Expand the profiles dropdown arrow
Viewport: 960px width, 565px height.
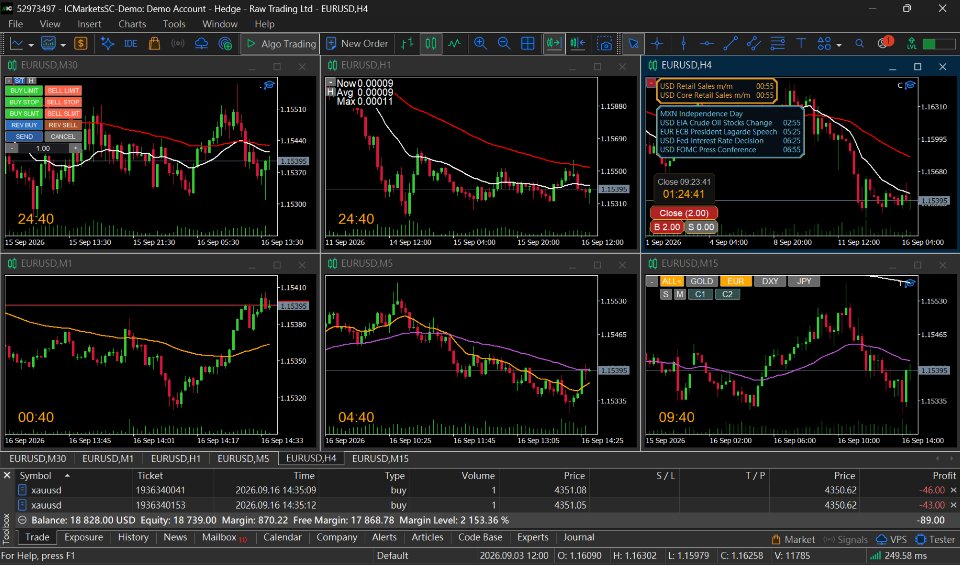(x=63, y=44)
